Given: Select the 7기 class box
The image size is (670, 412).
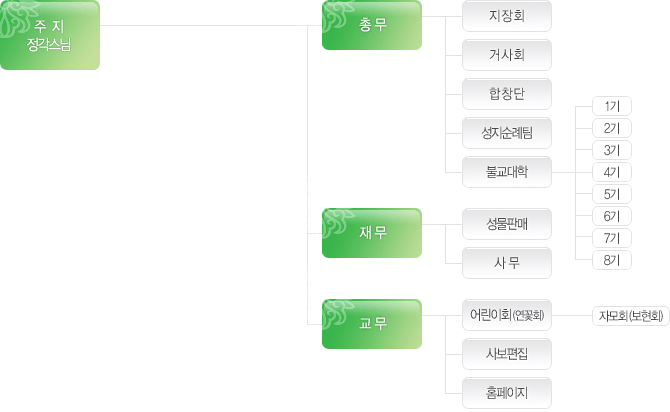Looking at the screenshot, I should [x=612, y=238].
